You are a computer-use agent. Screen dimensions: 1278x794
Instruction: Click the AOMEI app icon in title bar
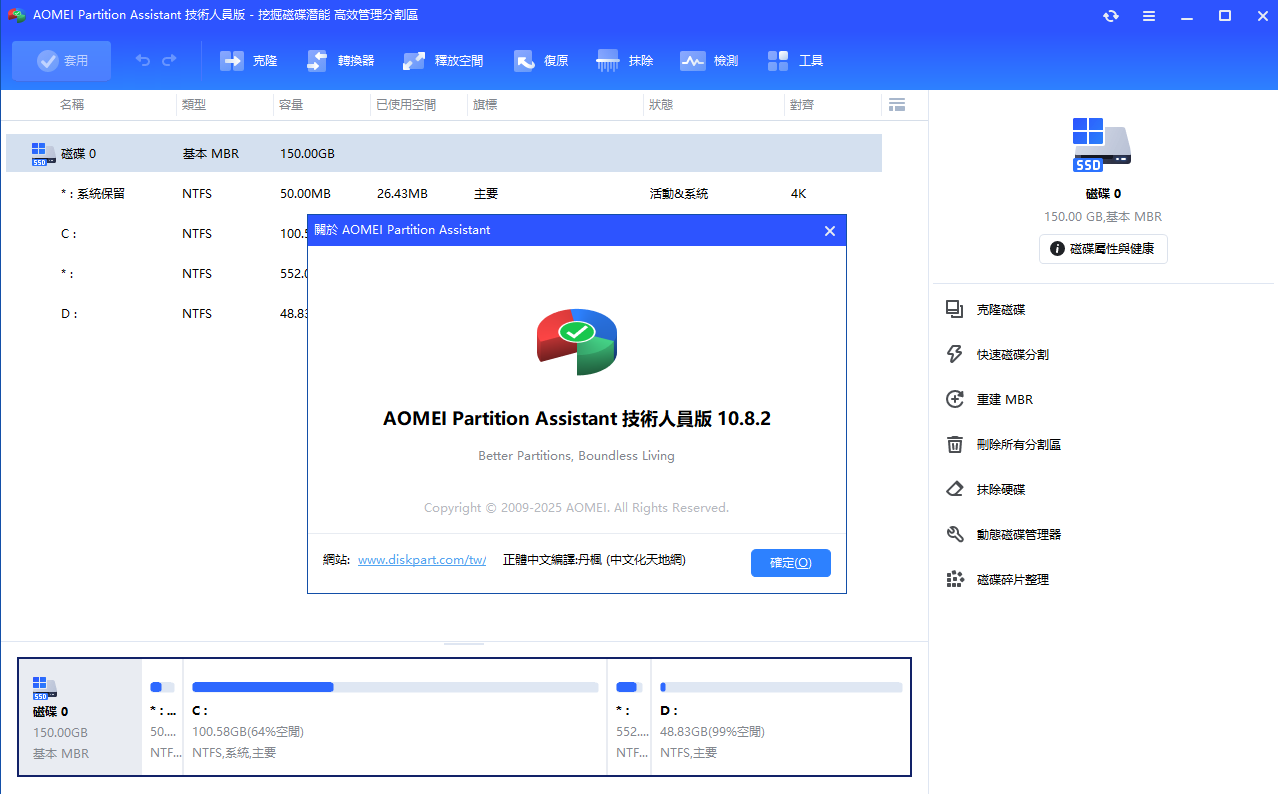(16, 16)
